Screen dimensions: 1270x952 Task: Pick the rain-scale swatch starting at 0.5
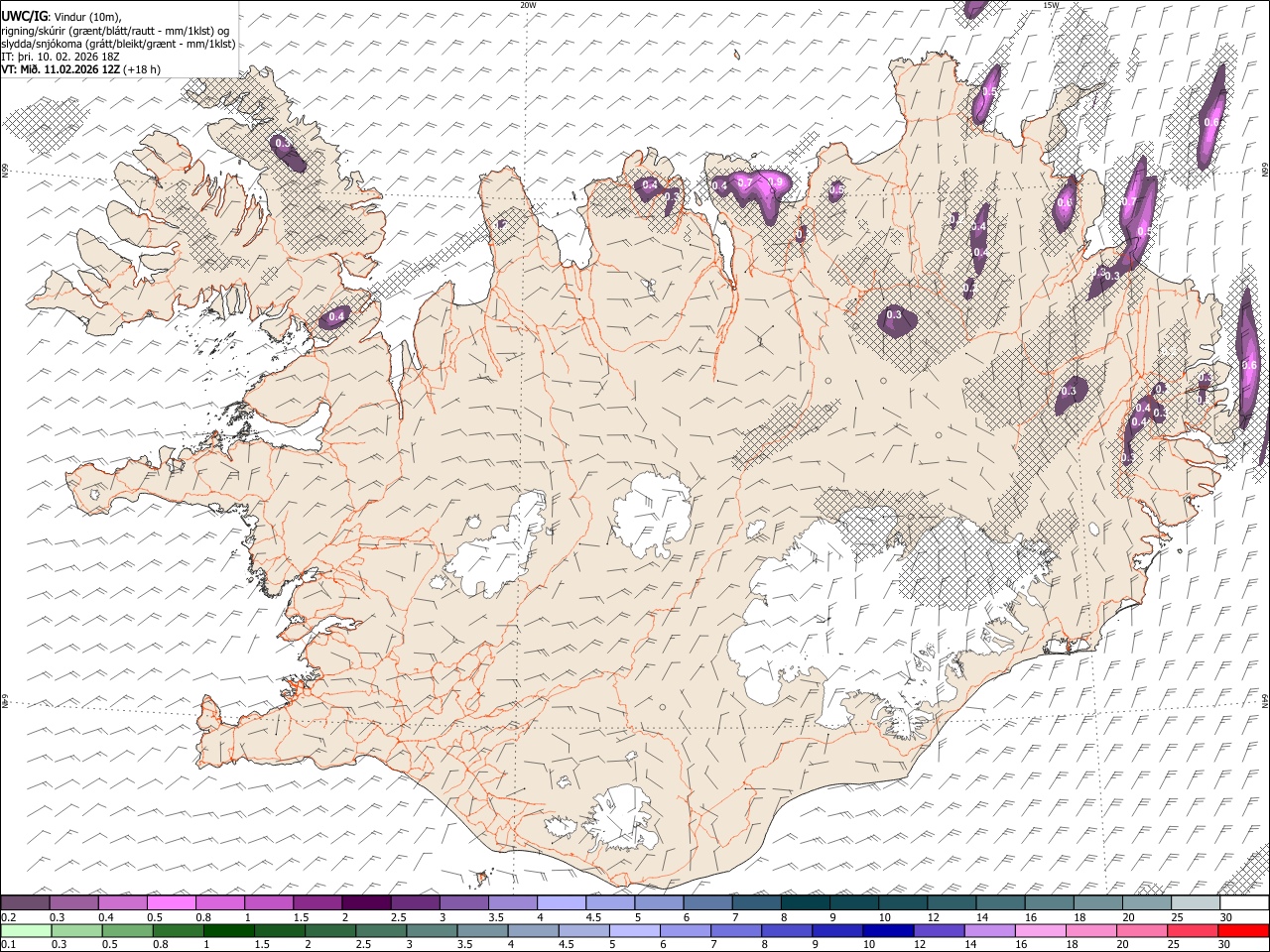pos(127,930)
